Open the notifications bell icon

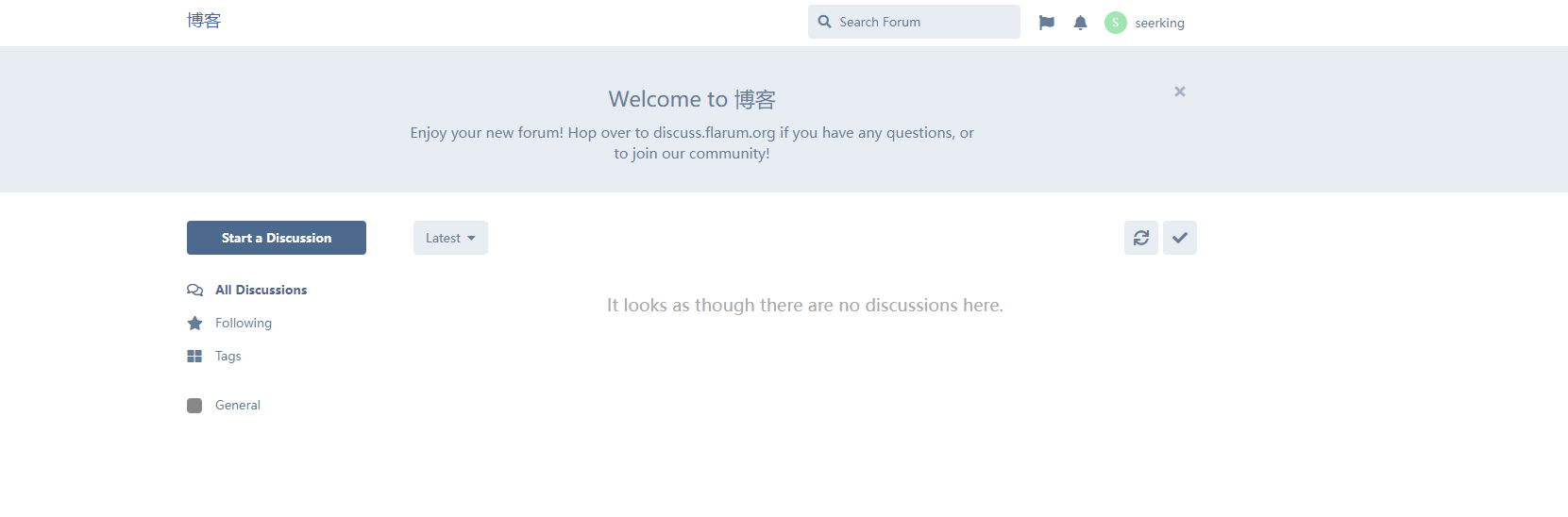pos(1081,23)
